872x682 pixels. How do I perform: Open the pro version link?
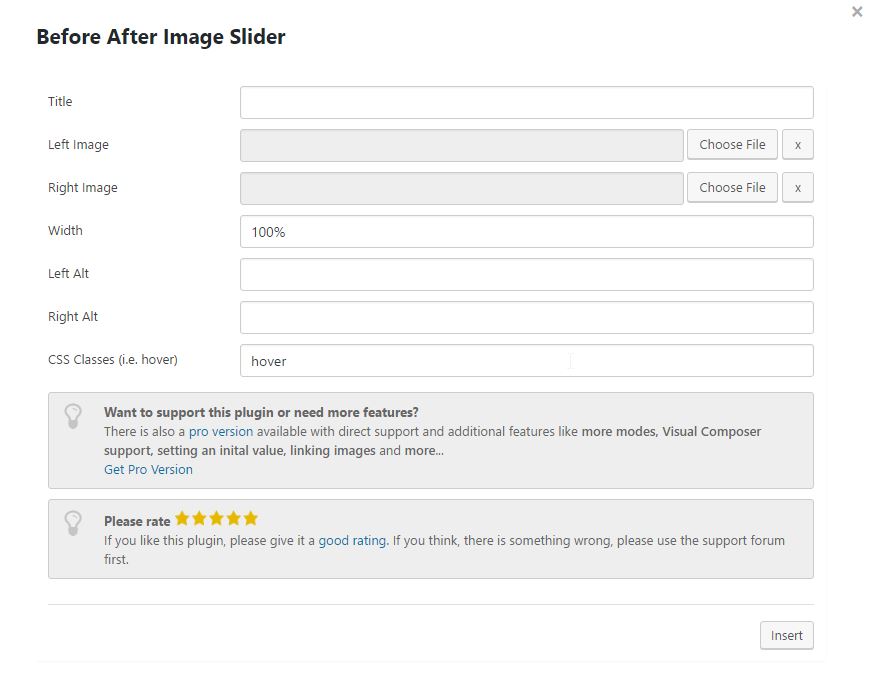(221, 432)
